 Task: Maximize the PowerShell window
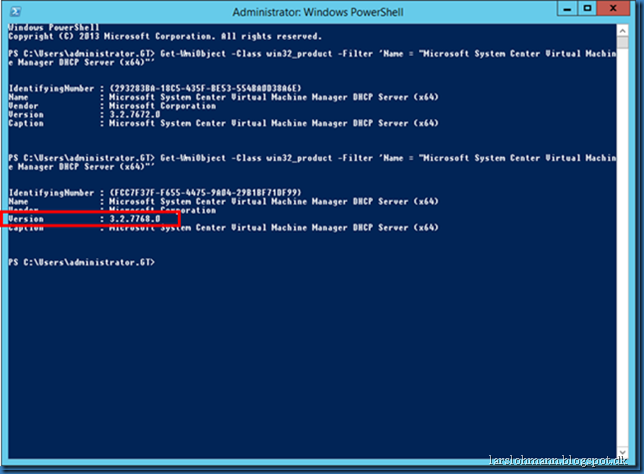point(587,9)
